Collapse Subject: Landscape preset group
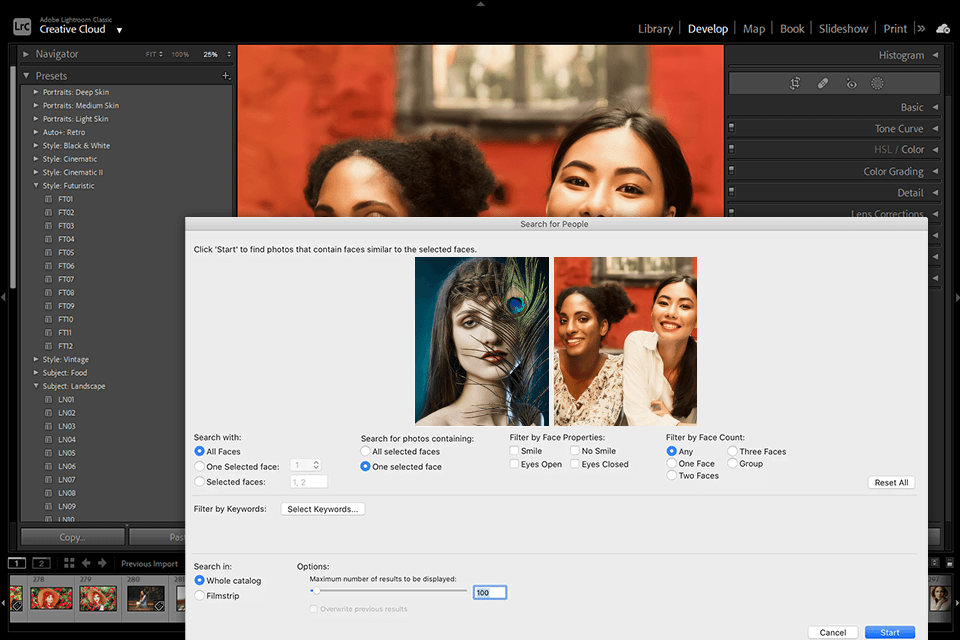This screenshot has width=960, height=640. coord(36,386)
